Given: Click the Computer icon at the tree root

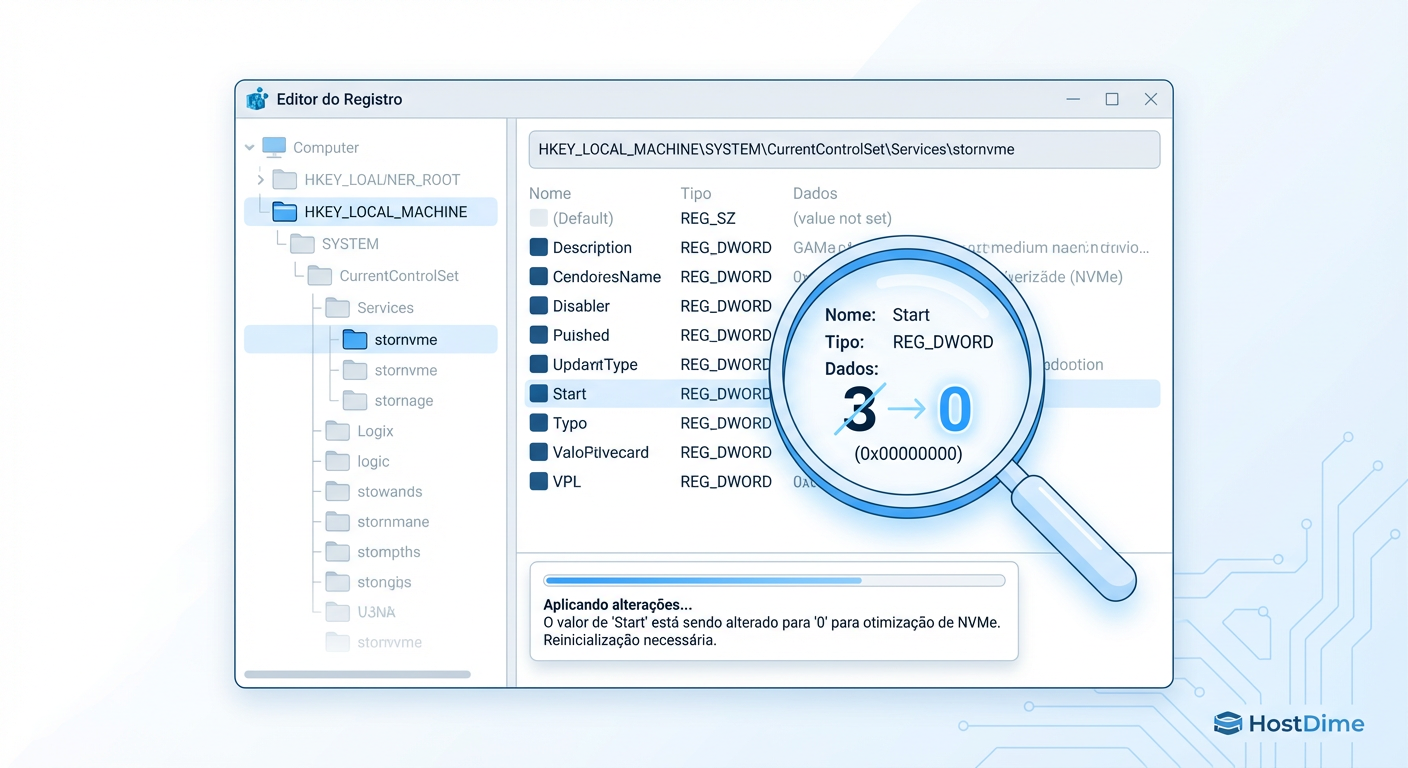Looking at the screenshot, I should (x=272, y=146).
